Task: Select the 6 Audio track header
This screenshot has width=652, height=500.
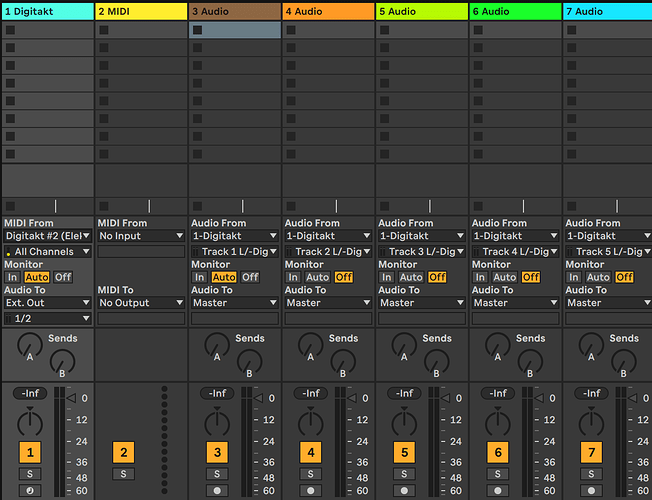Action: coord(516,12)
